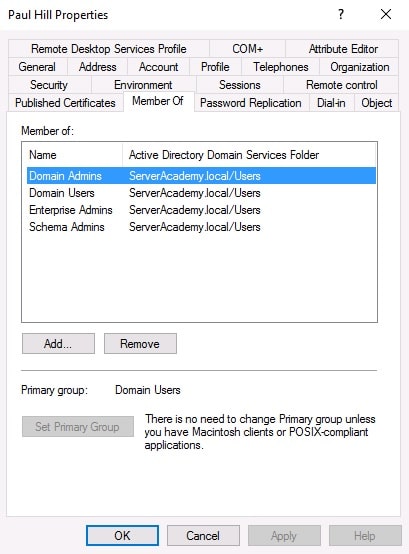The image size is (409, 554).
Task: Select the Enterprise Admins group entry
Action: pyautogui.click(x=201, y=210)
